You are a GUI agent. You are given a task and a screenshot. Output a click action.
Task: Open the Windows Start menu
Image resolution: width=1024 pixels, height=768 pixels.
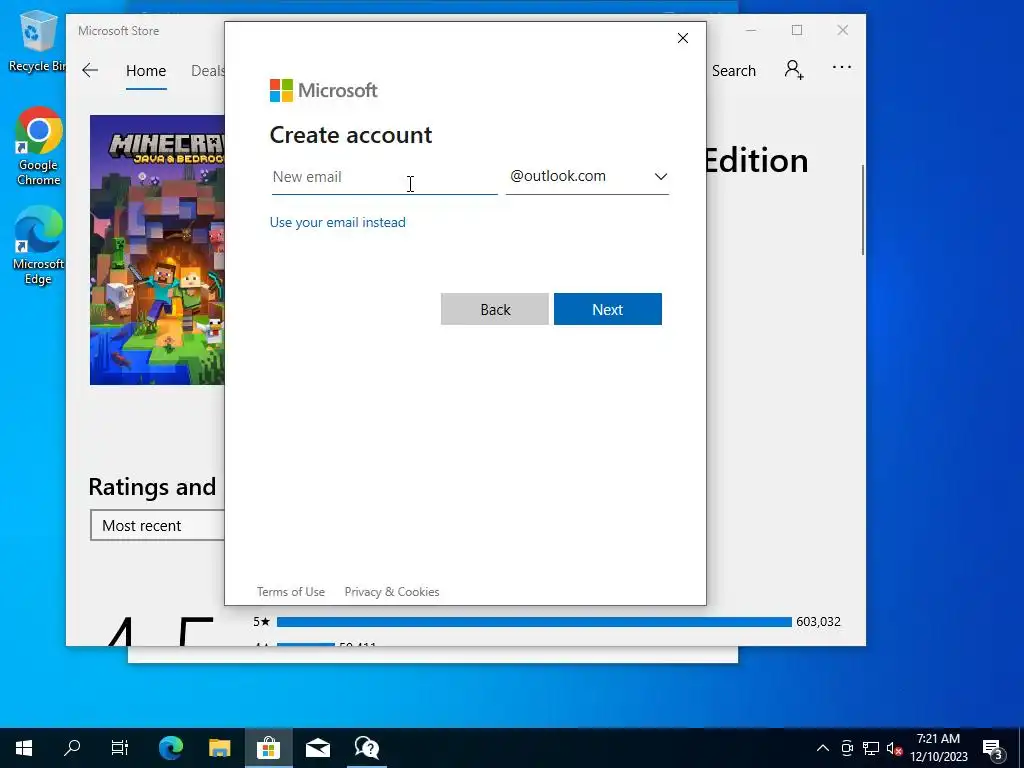pos(24,748)
